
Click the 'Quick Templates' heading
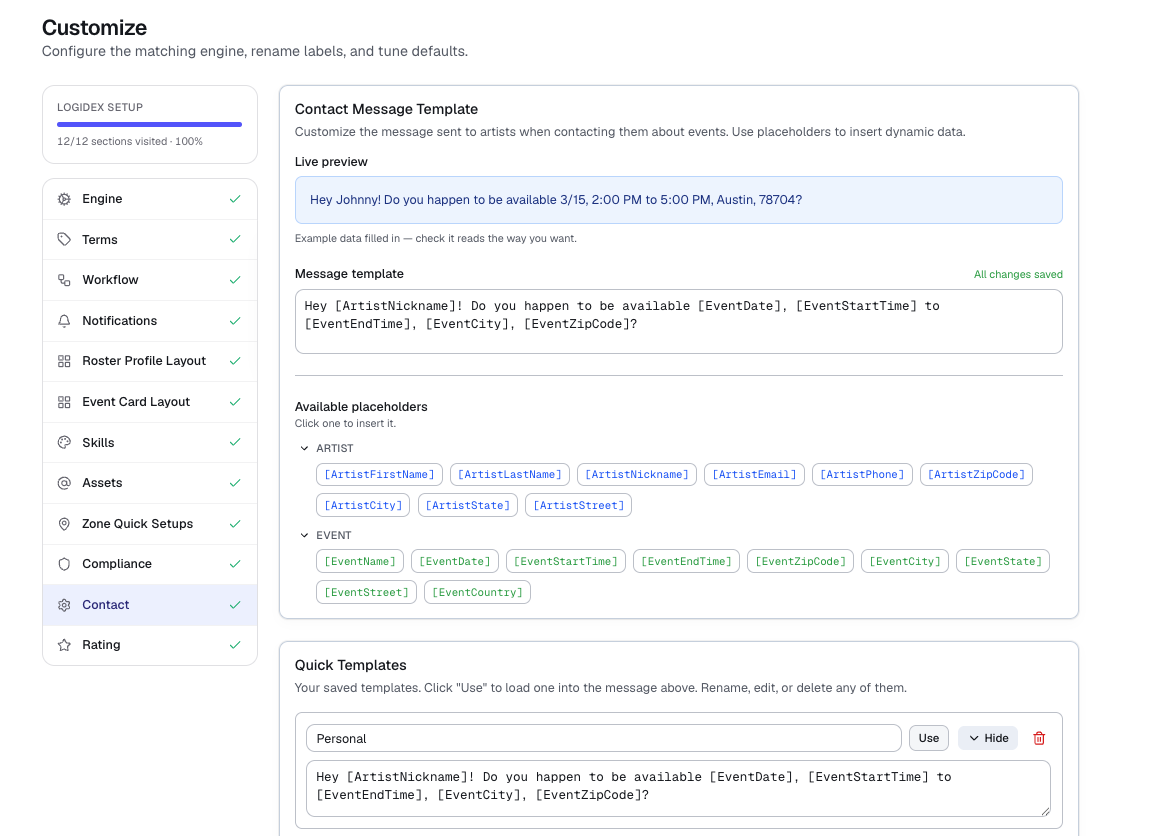click(350, 665)
